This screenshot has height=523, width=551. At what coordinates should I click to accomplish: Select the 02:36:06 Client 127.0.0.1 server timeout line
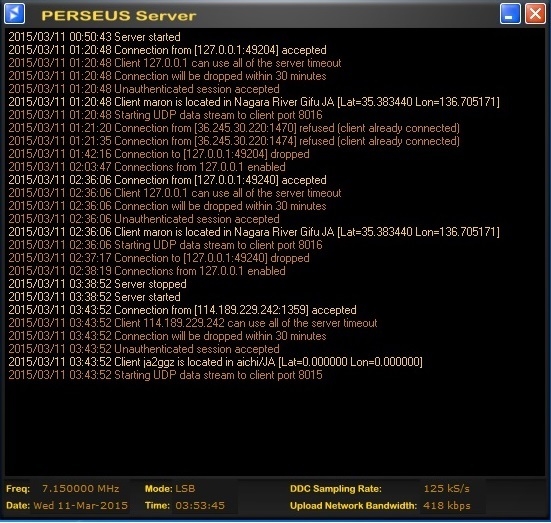(175, 193)
